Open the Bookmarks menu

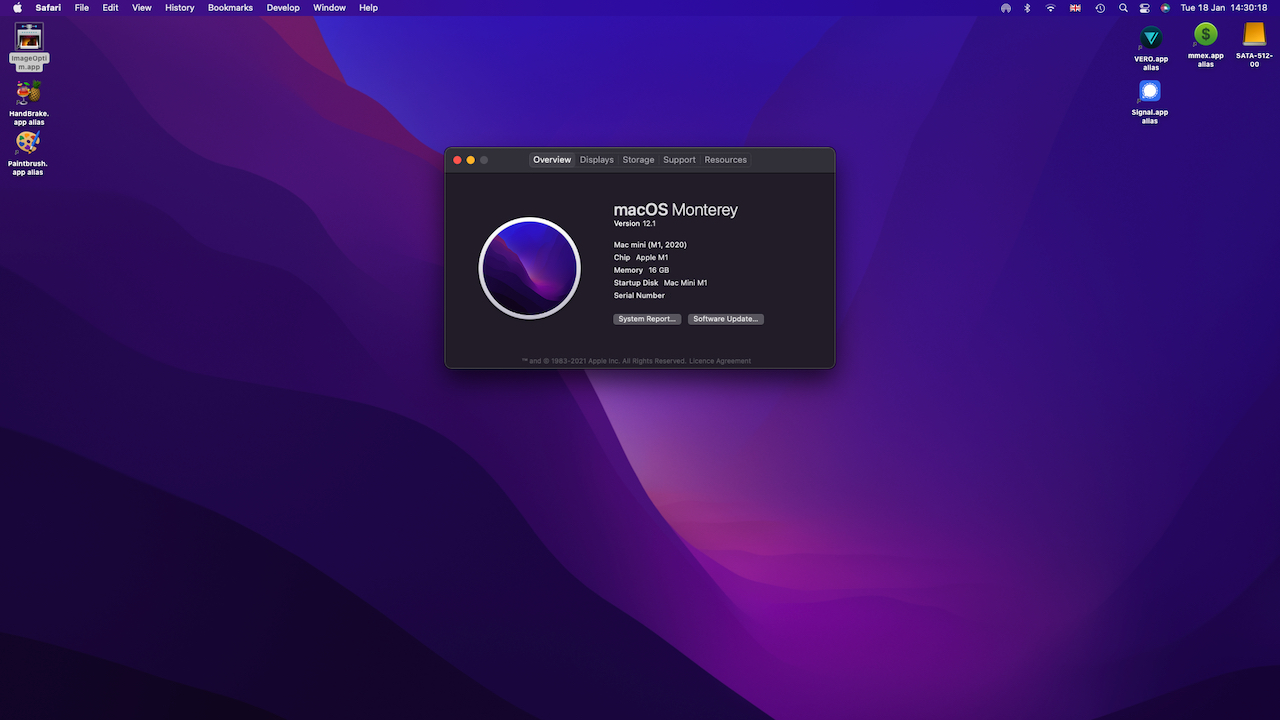[x=230, y=8]
